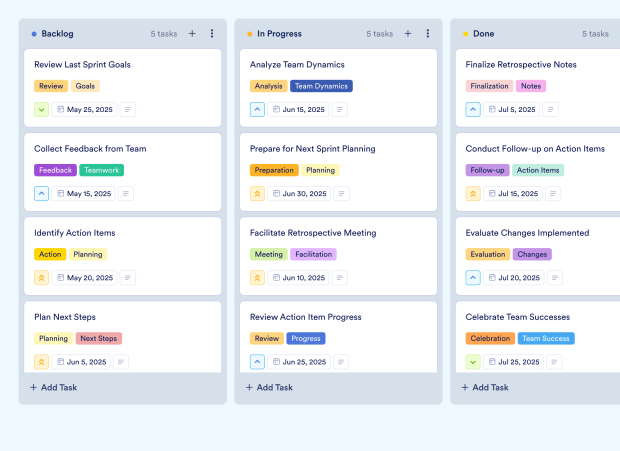Change low priority on Review Last Sprint Goals
Image resolution: width=620 pixels, height=451 pixels.
click(x=42, y=109)
